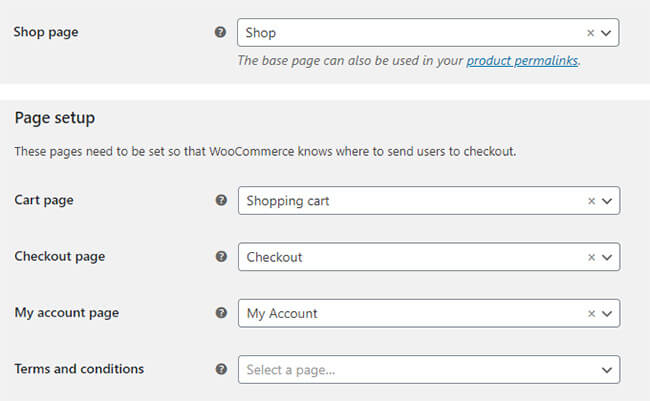Click the Cart page help icon
The width and height of the screenshot is (650, 401).
[x=221, y=200]
